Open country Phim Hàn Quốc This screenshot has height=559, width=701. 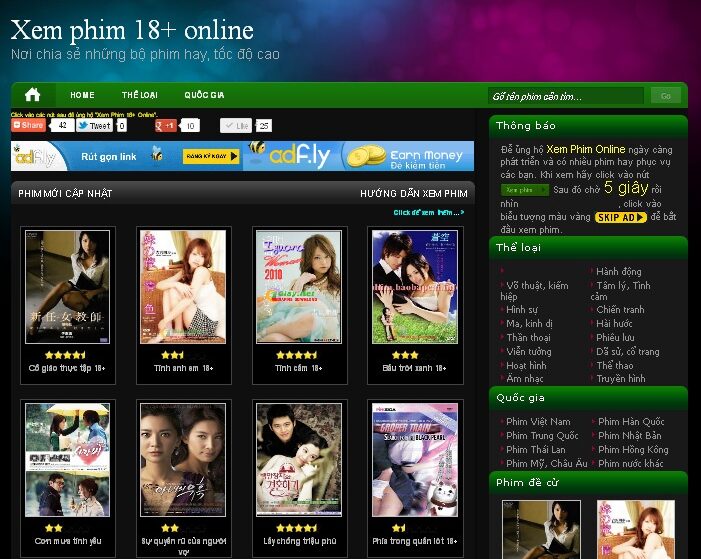[631, 422]
